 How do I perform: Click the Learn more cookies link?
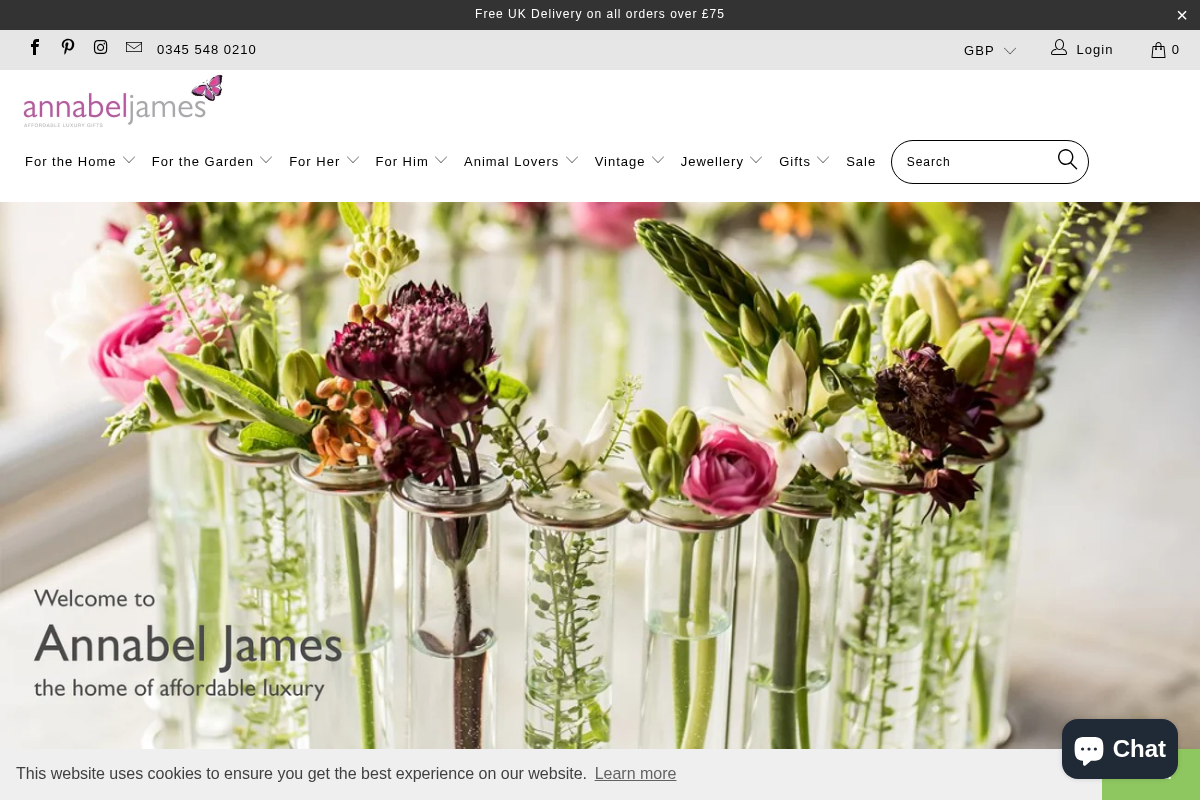click(635, 773)
